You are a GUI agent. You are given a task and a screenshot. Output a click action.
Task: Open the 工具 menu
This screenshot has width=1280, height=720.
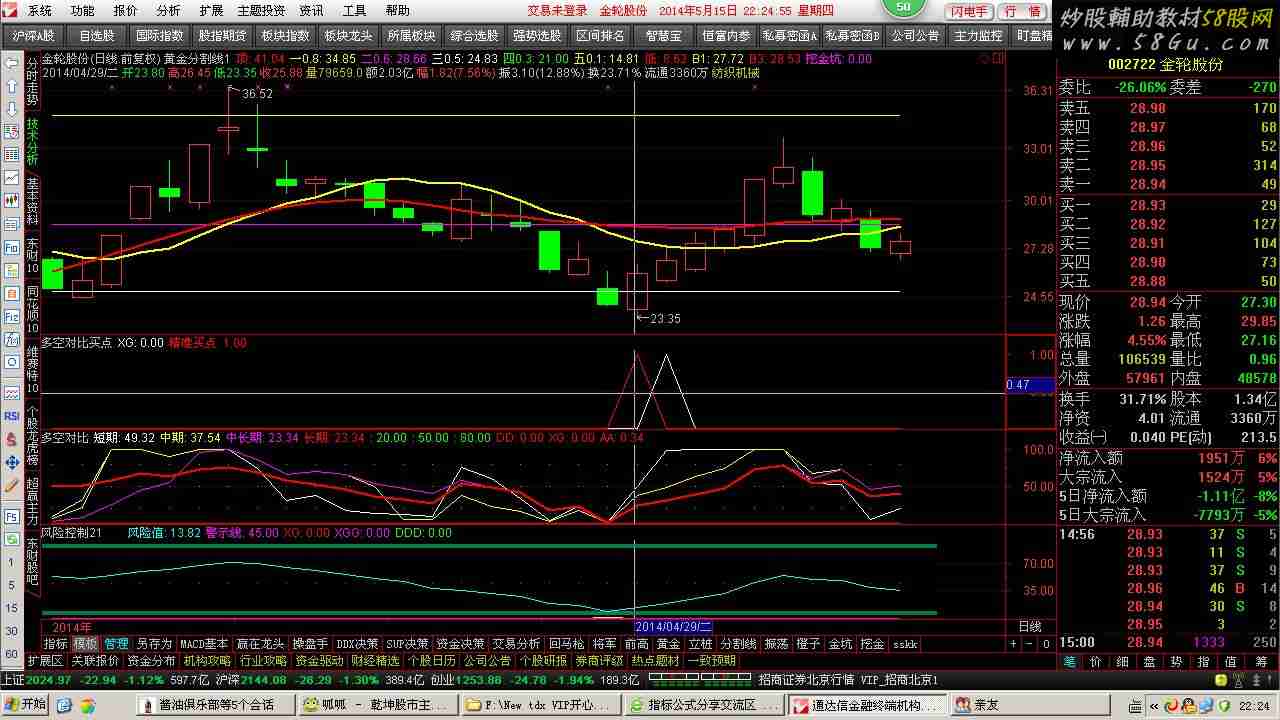354,10
